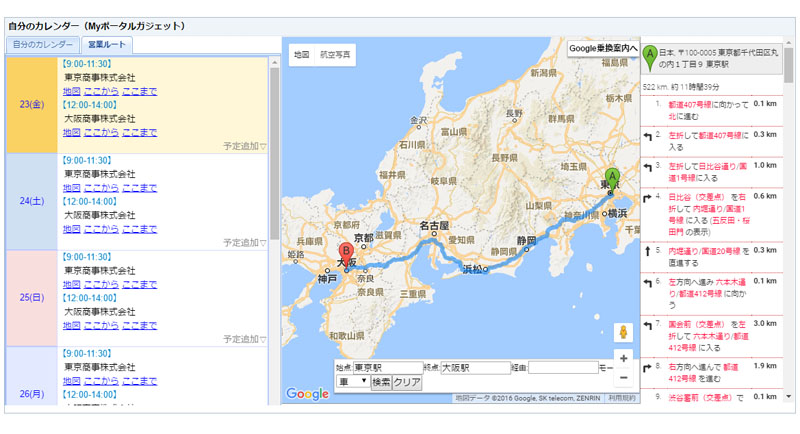Click the red marker B on Osaka
The height and width of the screenshot is (434, 800).
pyautogui.click(x=346, y=255)
